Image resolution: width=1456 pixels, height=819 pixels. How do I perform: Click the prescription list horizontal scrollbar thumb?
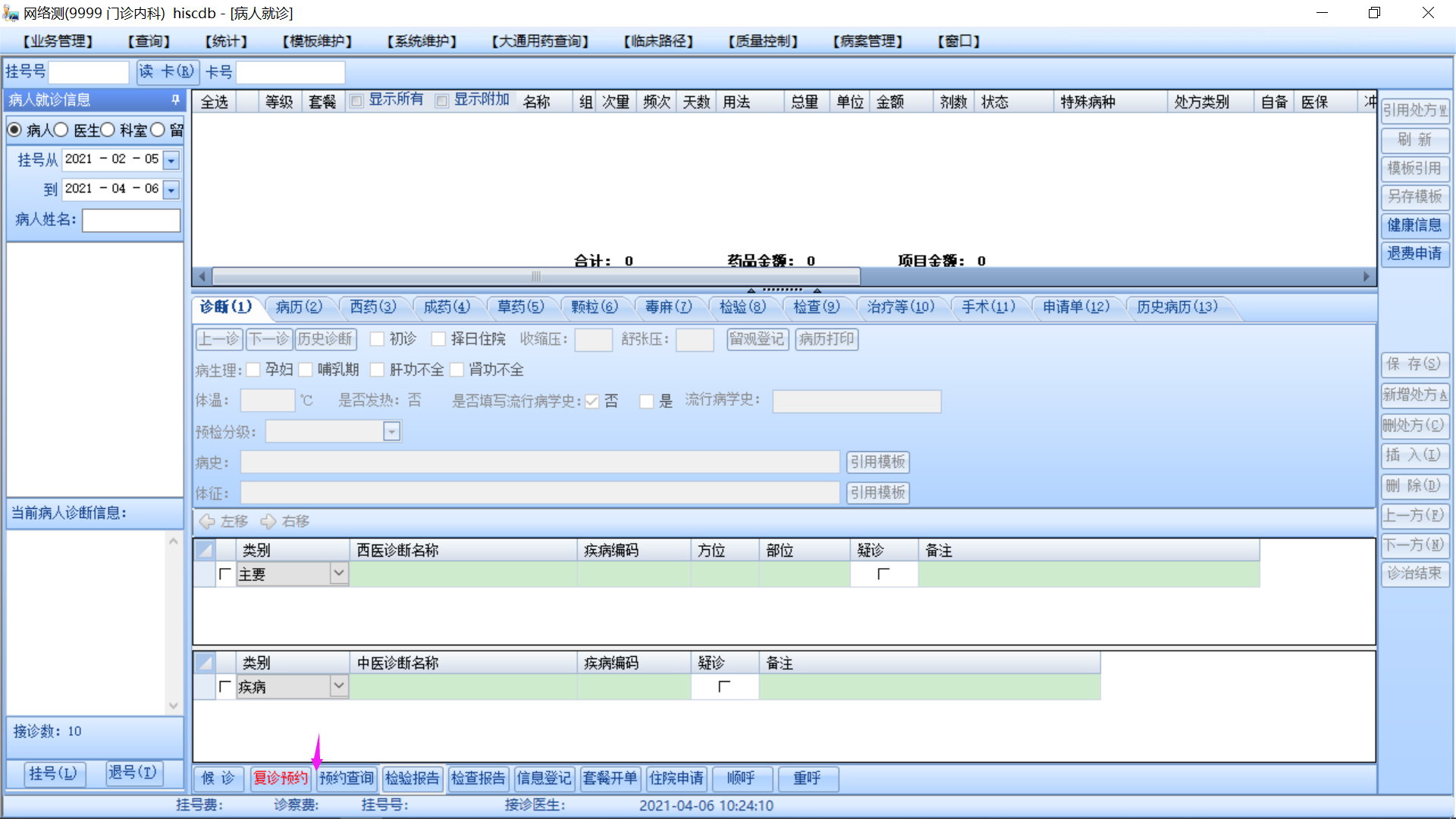coord(535,277)
